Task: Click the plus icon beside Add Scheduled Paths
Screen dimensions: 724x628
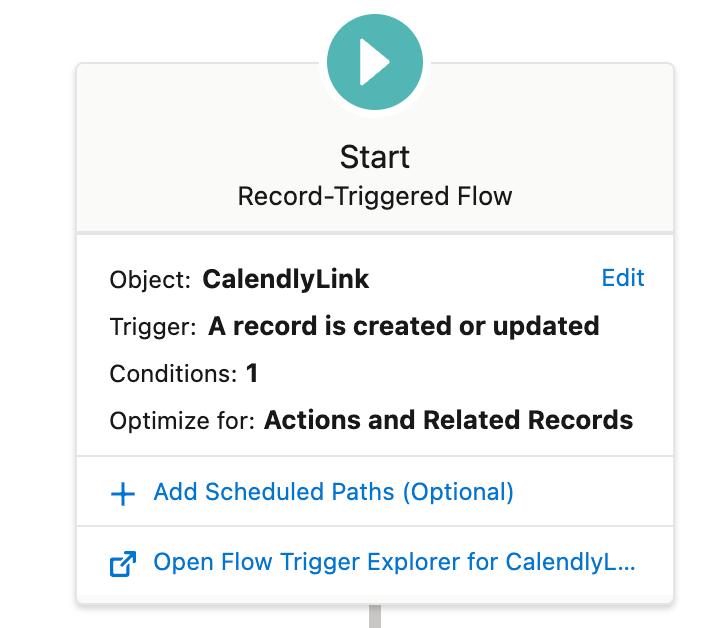Action: [122, 493]
